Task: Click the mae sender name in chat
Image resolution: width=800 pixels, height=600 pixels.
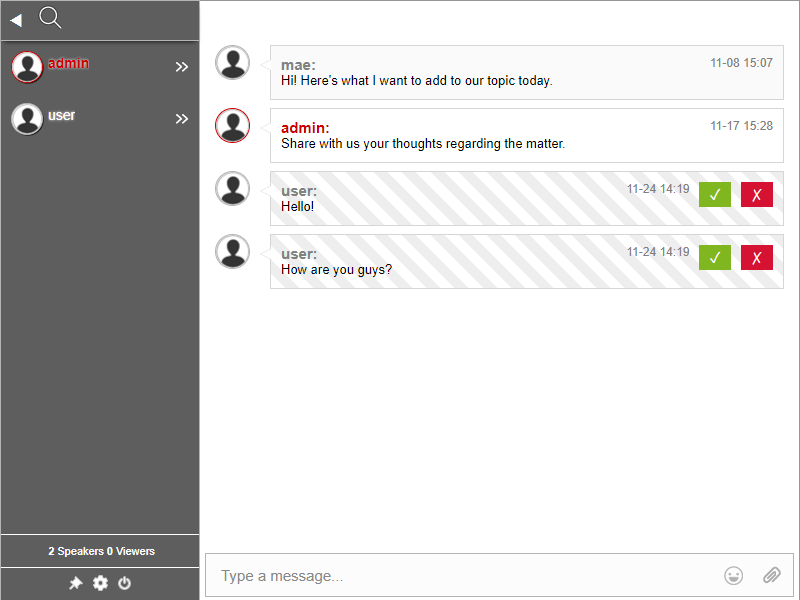Action: coord(298,65)
